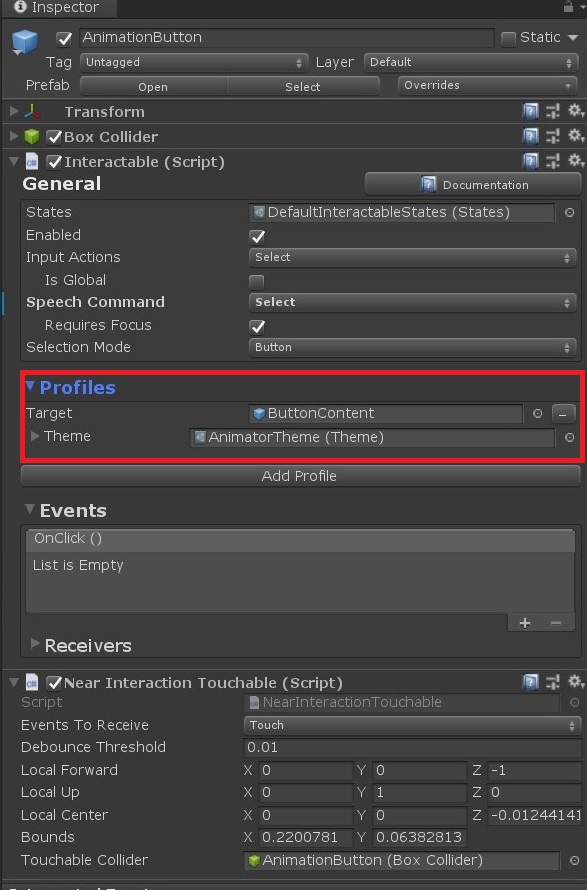Select the Inspector tab
This screenshot has width=587, height=890.
point(58,7)
